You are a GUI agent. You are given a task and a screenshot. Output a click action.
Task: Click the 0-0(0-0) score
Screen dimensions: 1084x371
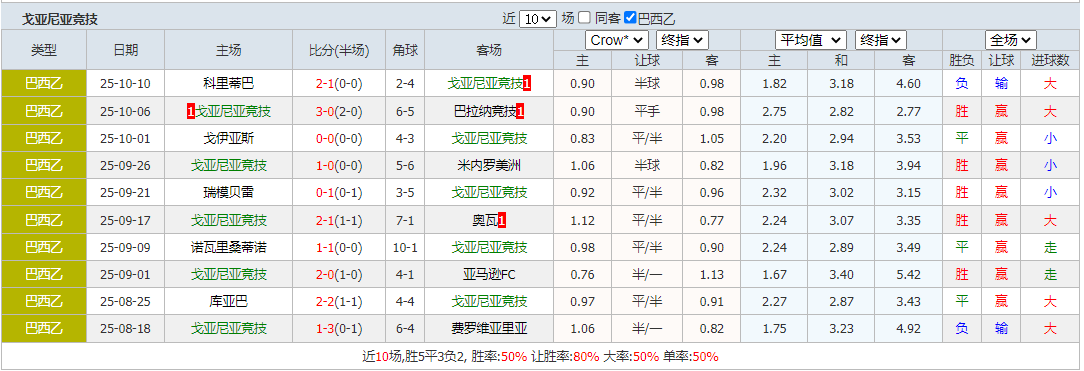pyautogui.click(x=339, y=138)
